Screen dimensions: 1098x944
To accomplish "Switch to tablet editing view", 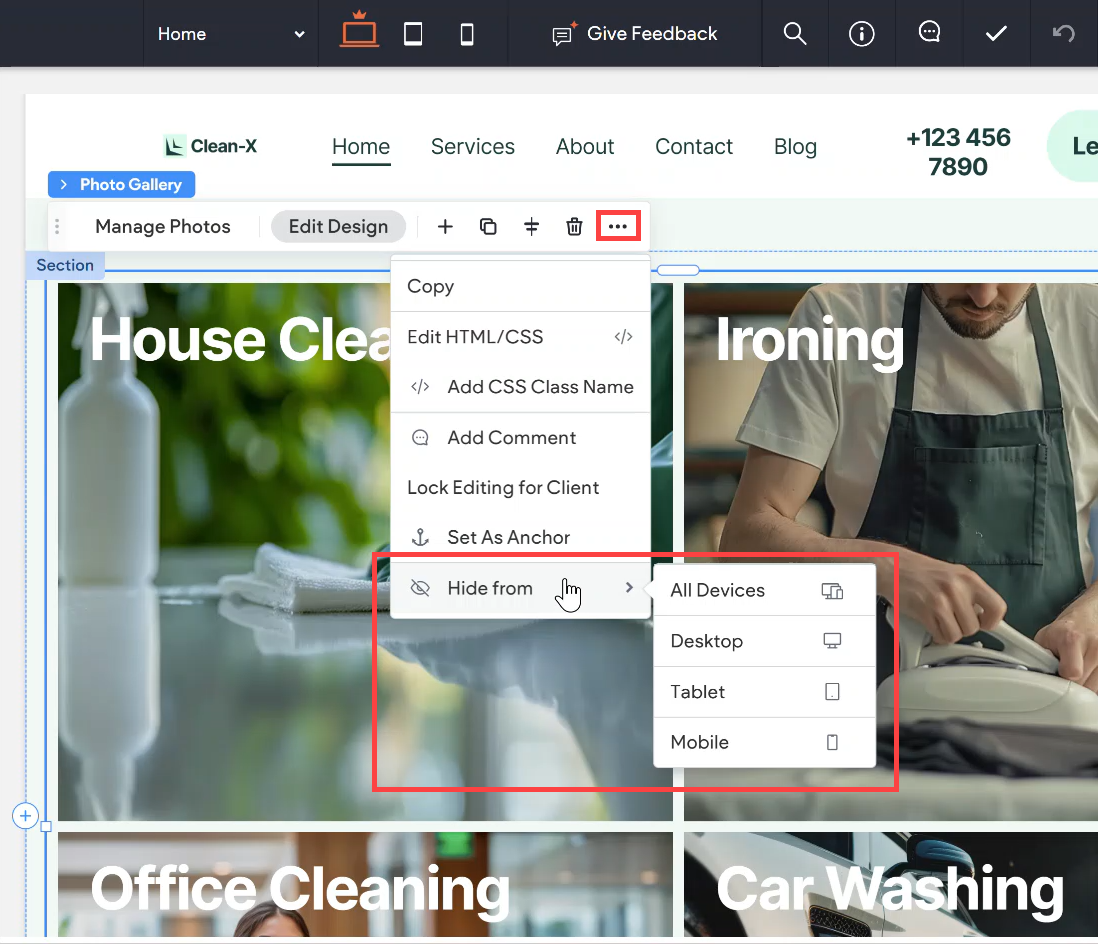I will coord(413,33).
